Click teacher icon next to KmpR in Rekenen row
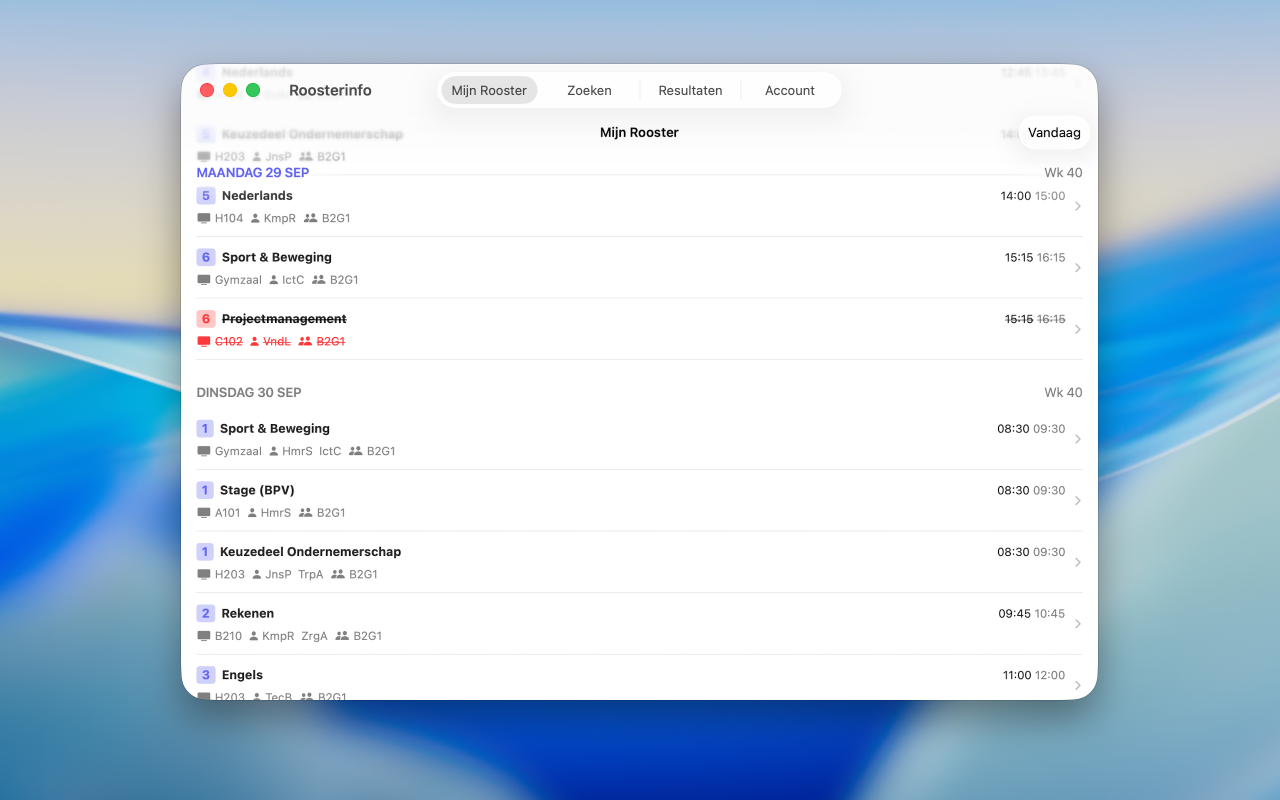Viewport: 1280px width, 800px height. click(254, 636)
